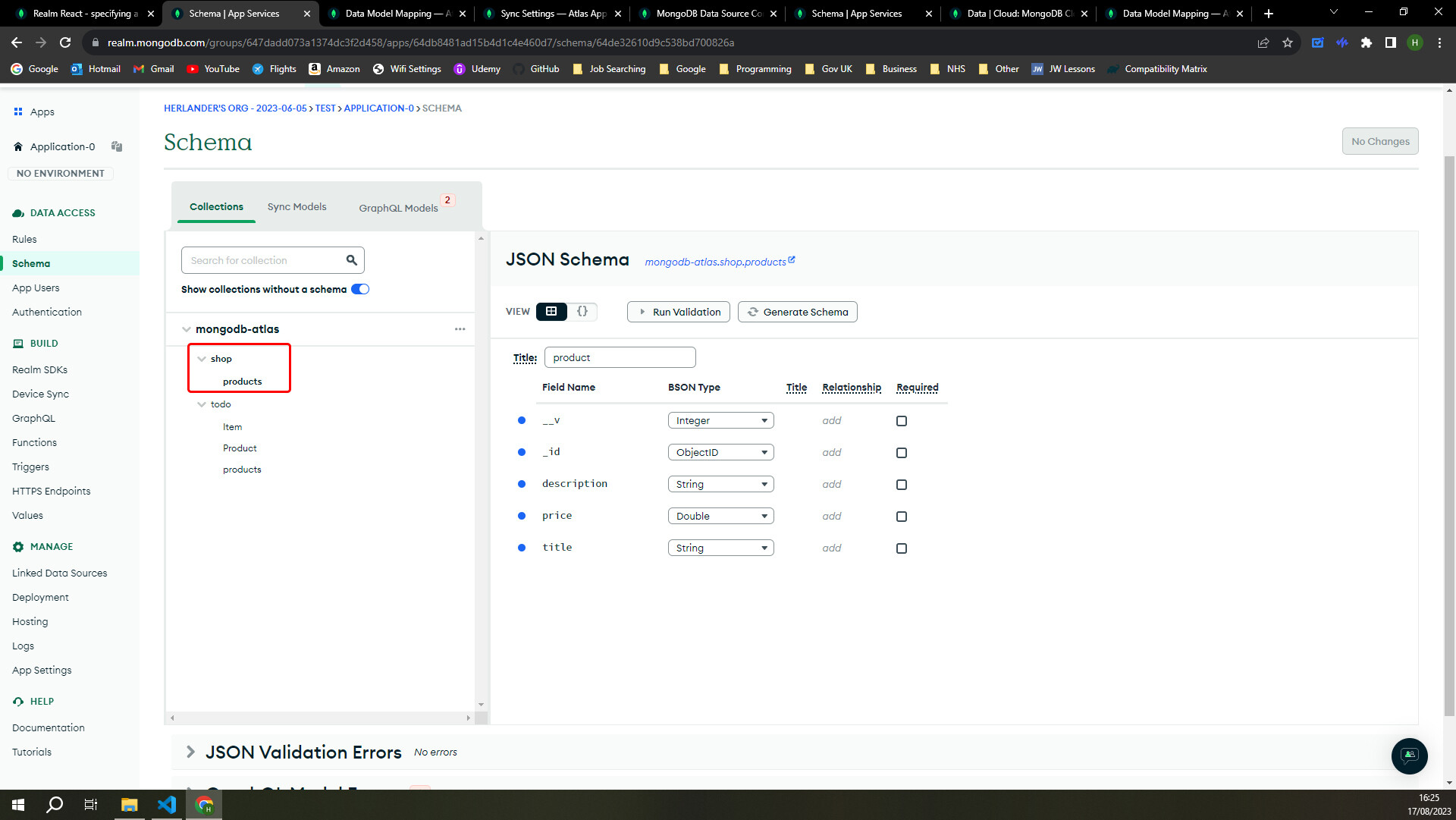Switch to Sync Models tab
The height and width of the screenshot is (820, 1456).
[x=297, y=206]
